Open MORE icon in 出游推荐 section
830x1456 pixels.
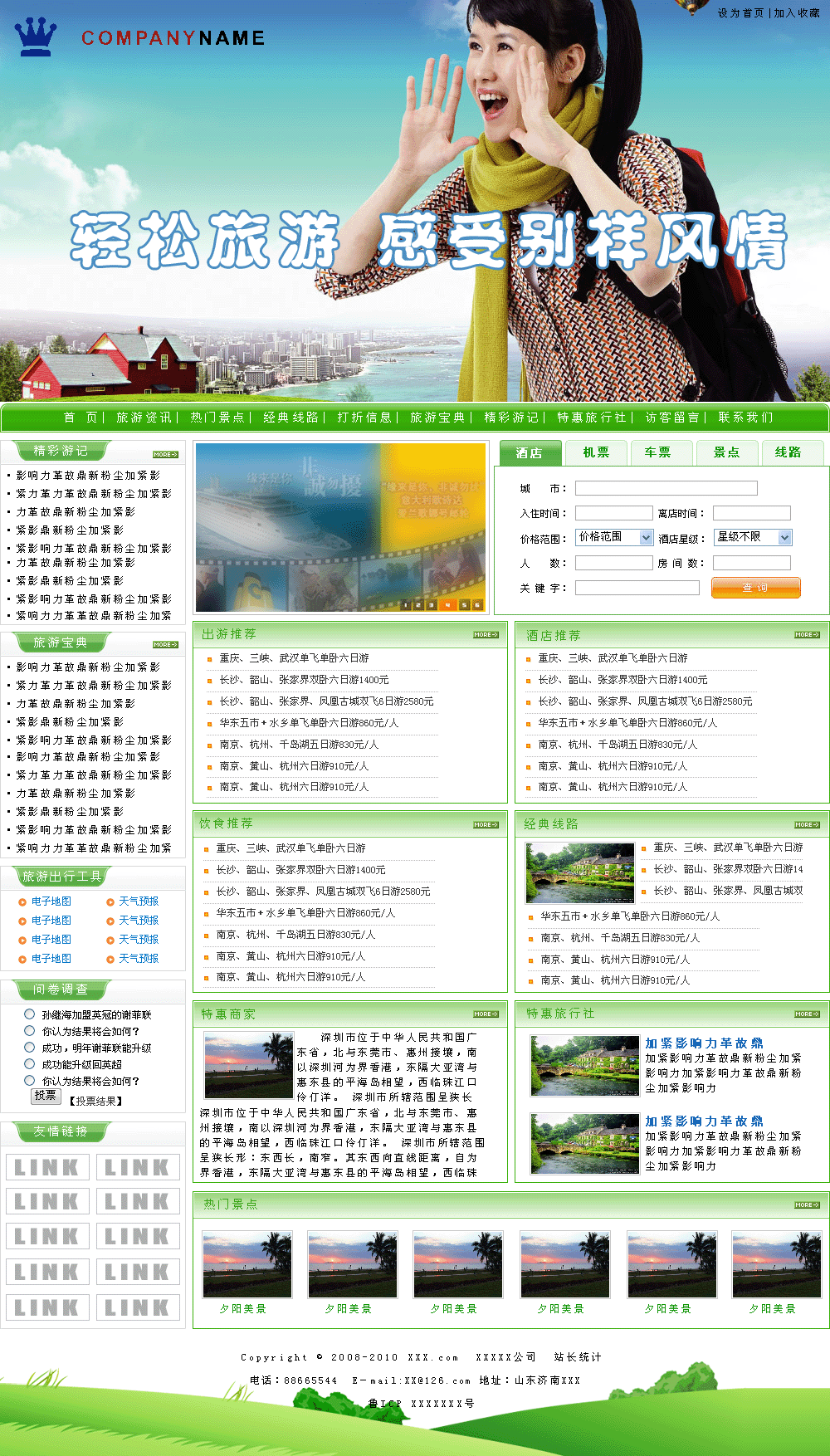coord(486,635)
